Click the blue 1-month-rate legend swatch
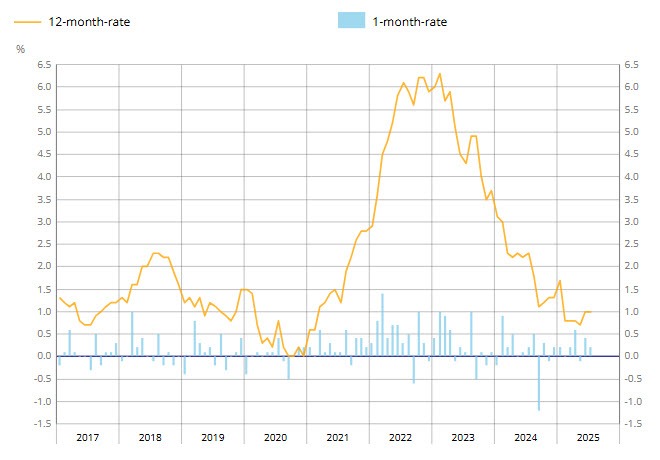Screen dimensions: 660x460 [x=351, y=20]
